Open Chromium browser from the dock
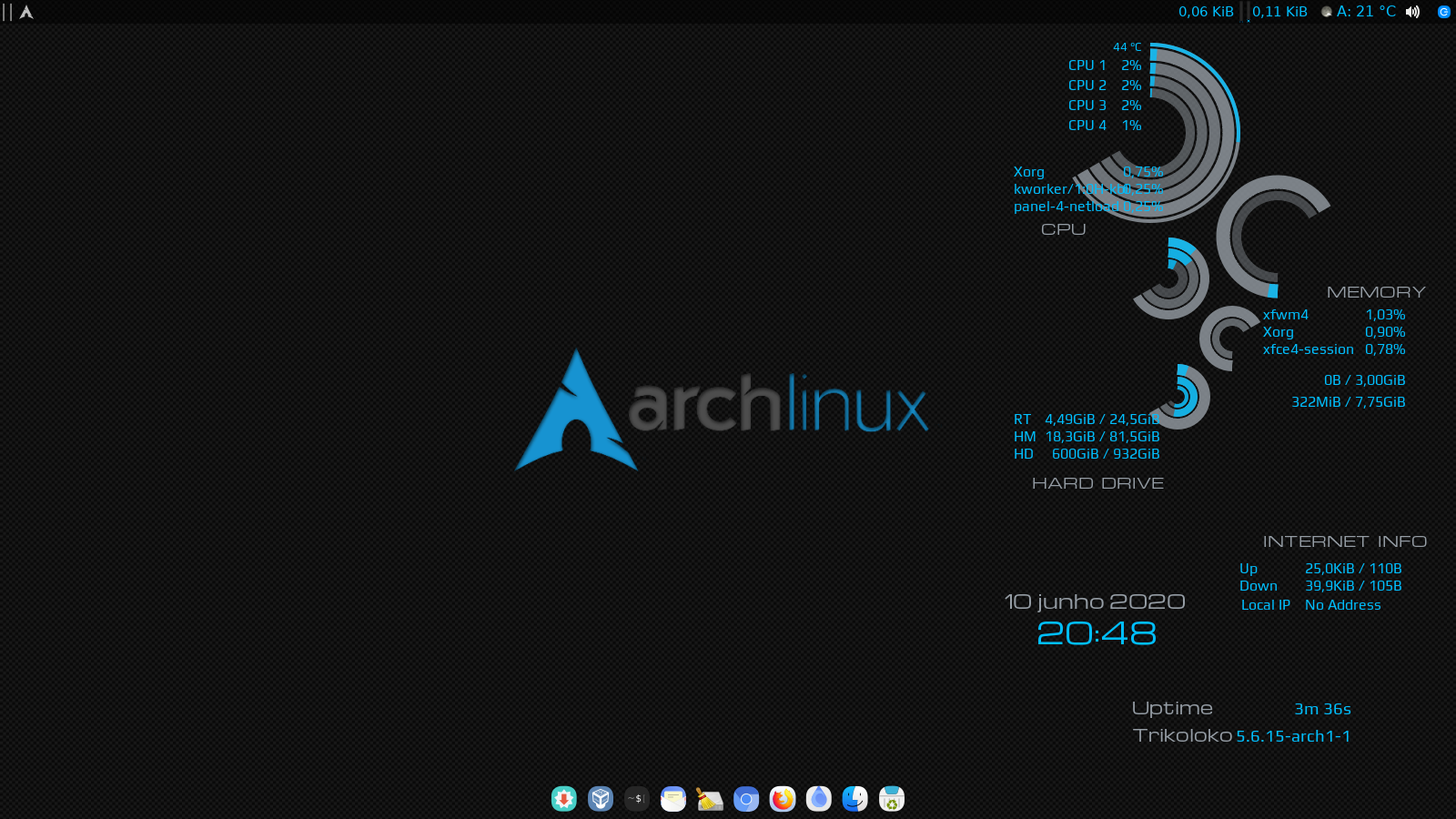Image resolution: width=1456 pixels, height=819 pixels. click(x=746, y=799)
